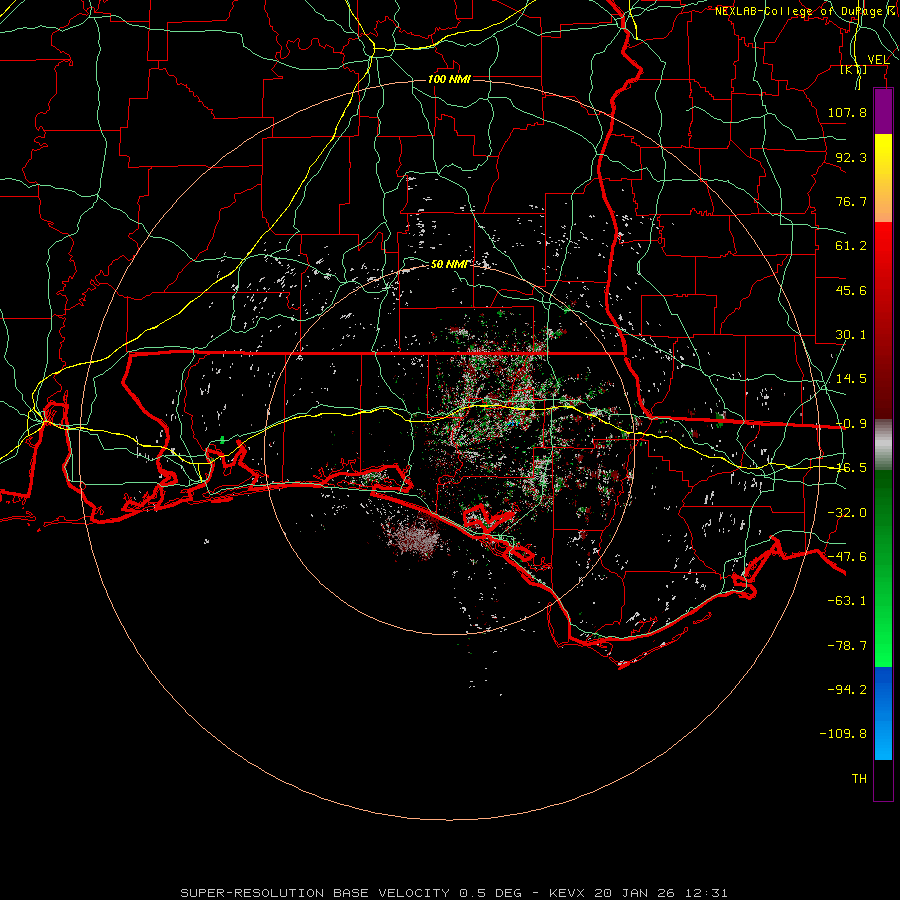
Task: Click the "50 NMI" range ring label
Action: (x=449, y=264)
